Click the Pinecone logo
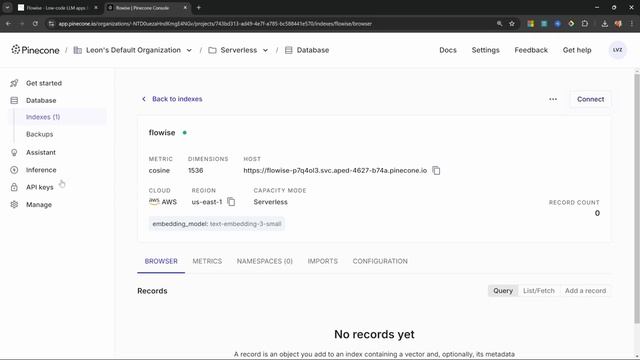Viewport: 640px width, 360px height. point(35,50)
